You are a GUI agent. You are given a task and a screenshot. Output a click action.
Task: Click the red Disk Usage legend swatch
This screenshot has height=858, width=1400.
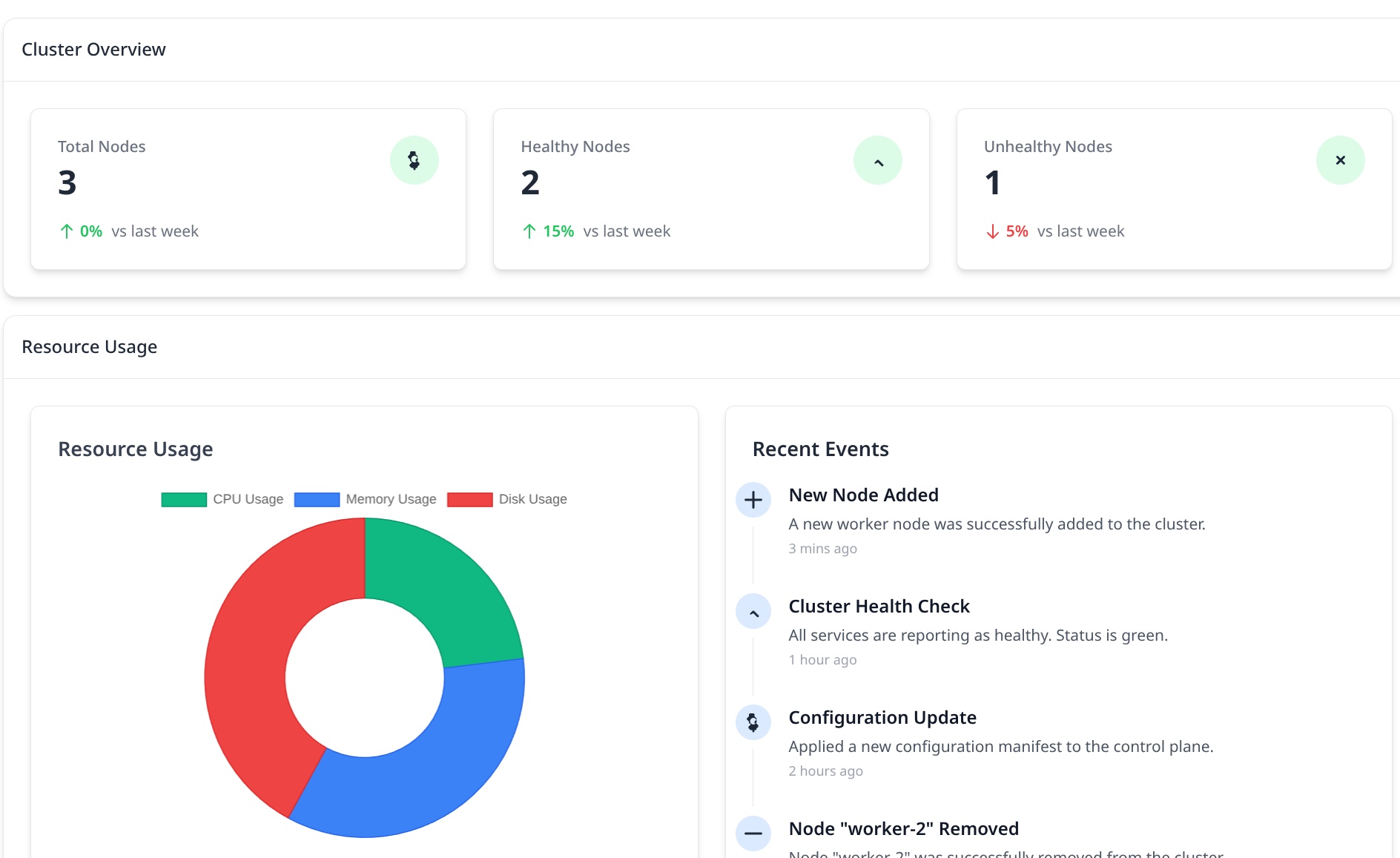(x=469, y=500)
